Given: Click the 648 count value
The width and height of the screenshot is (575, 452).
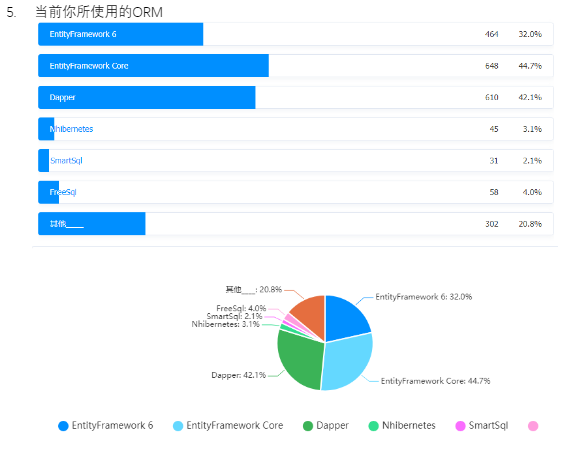Looking at the screenshot, I should coord(491,66).
